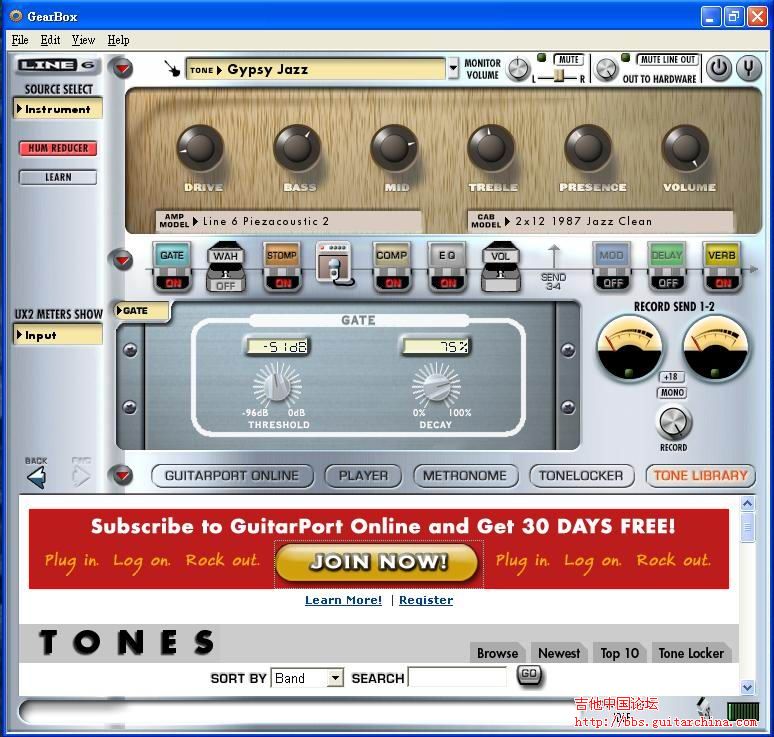This screenshot has width=774, height=737.
Task: Open UX2 Meters Show Input menu
Action: (x=58, y=335)
